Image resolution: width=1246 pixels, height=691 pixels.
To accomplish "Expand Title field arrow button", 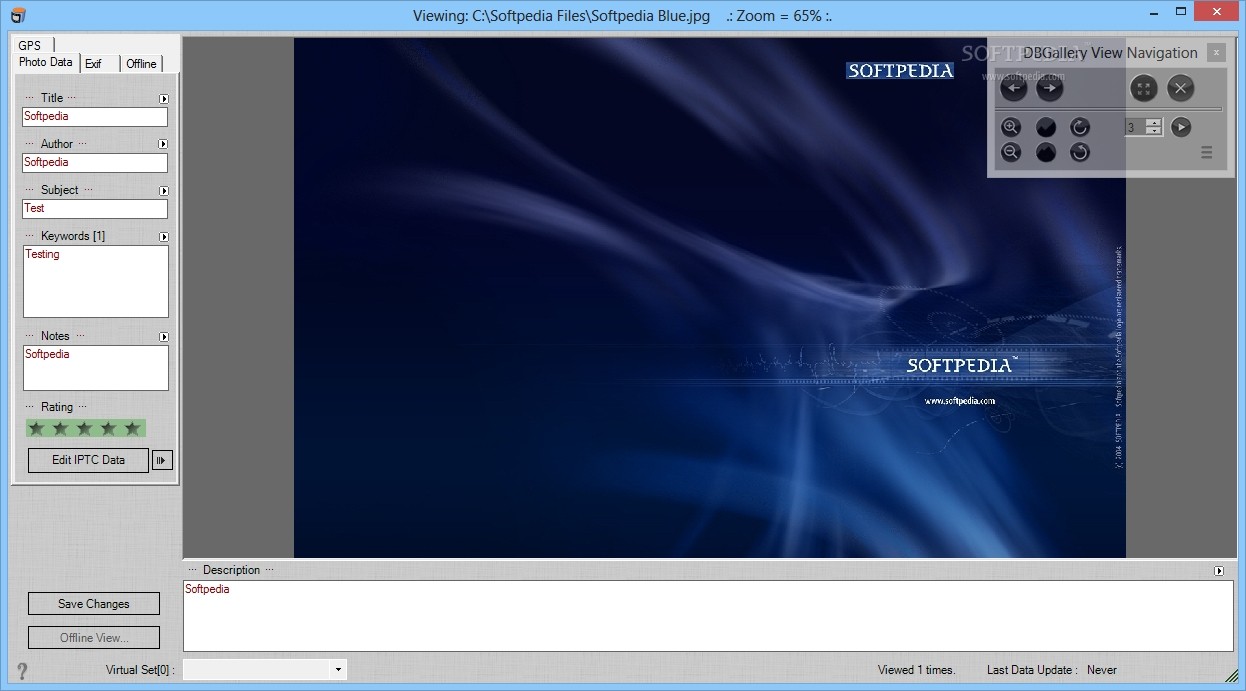I will point(164,99).
